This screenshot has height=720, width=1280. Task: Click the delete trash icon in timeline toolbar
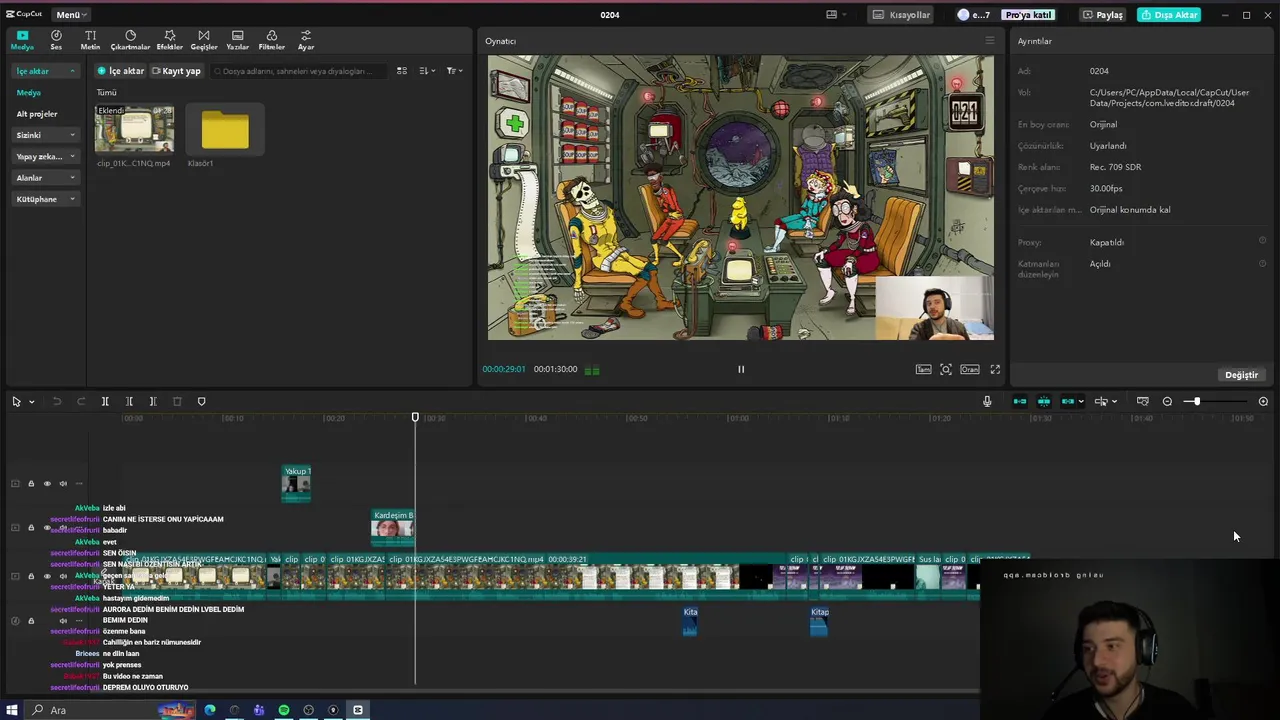(177, 401)
